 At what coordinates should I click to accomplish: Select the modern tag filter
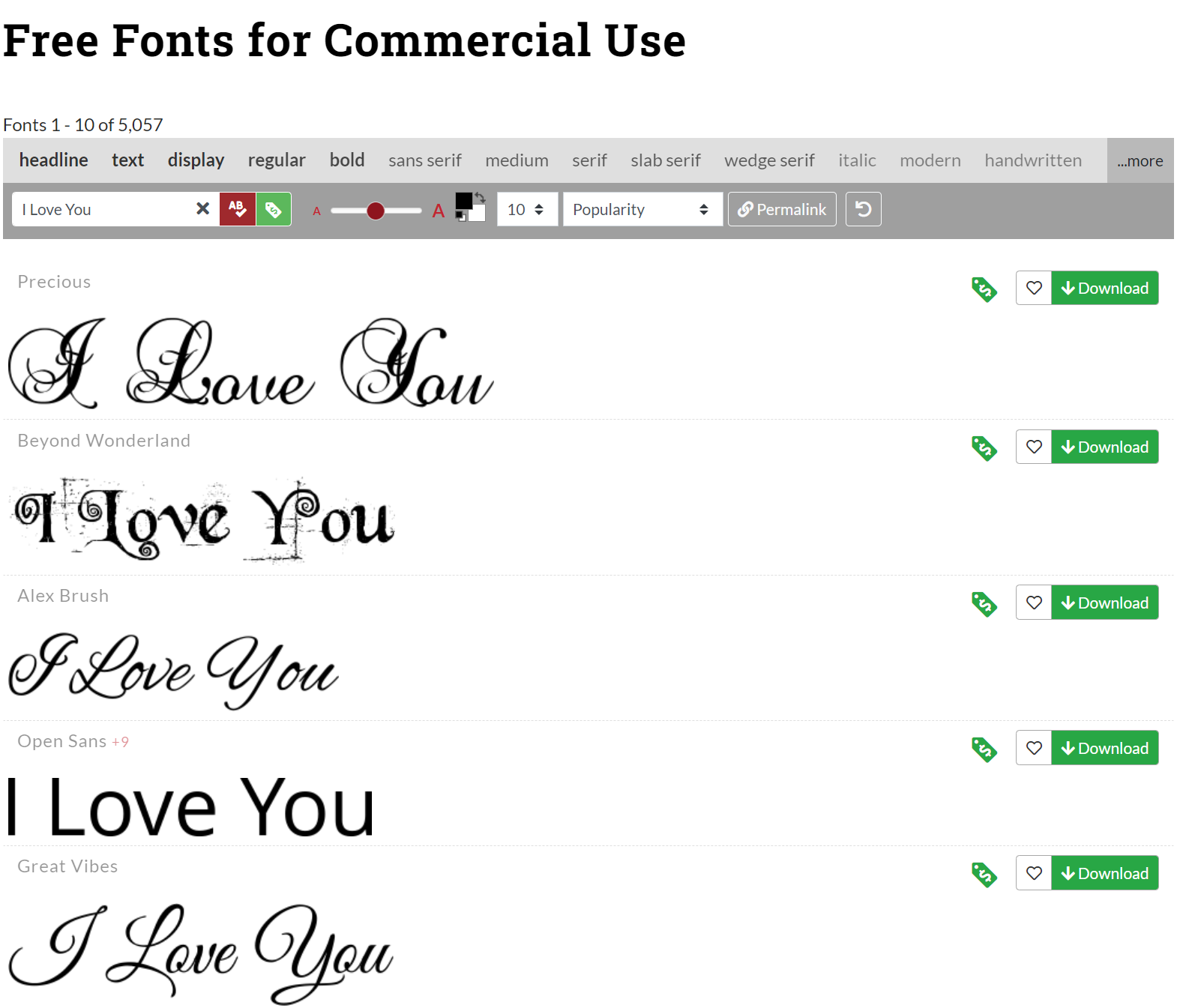pos(930,160)
